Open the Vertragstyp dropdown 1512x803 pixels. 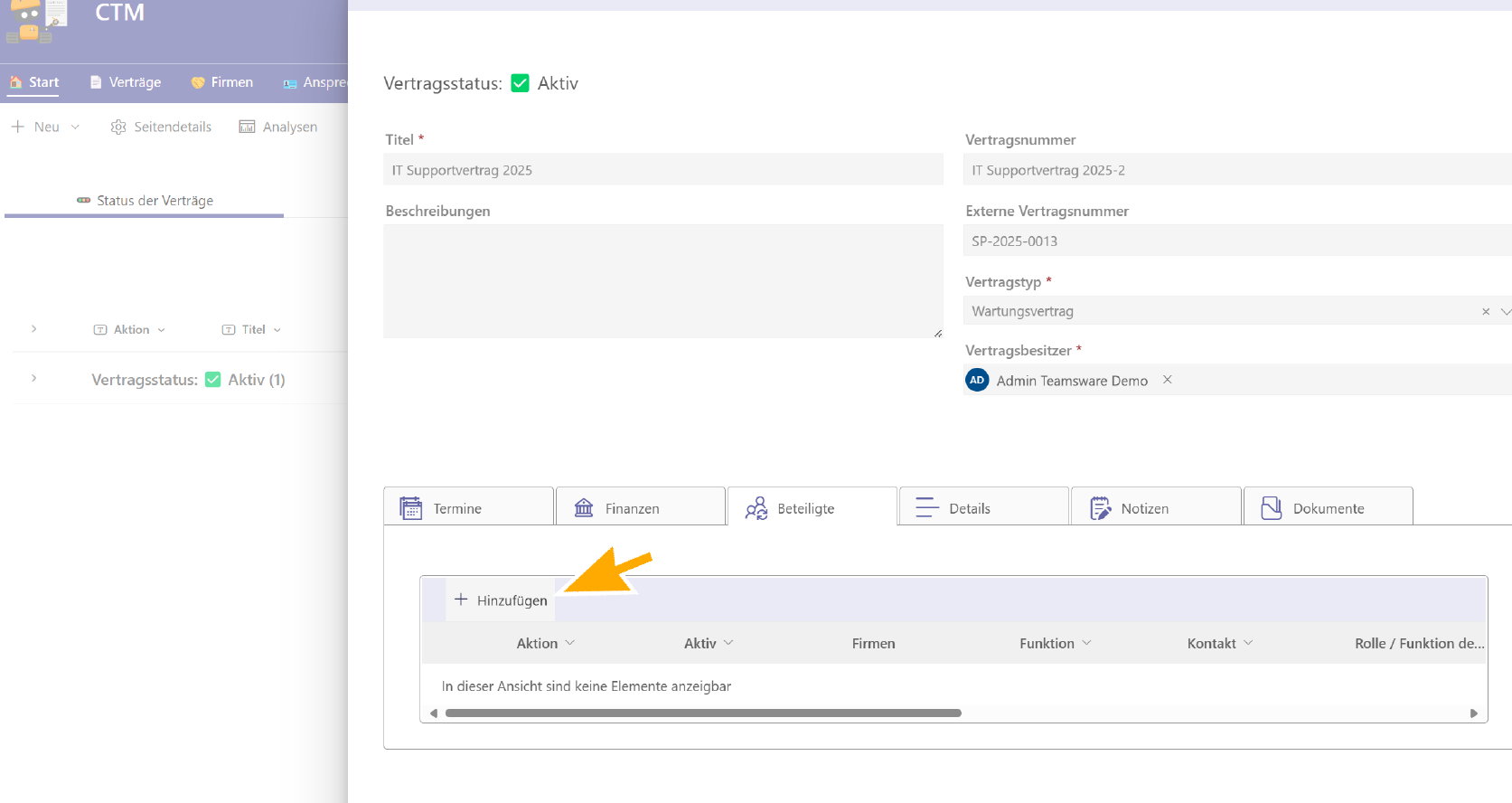click(1505, 311)
